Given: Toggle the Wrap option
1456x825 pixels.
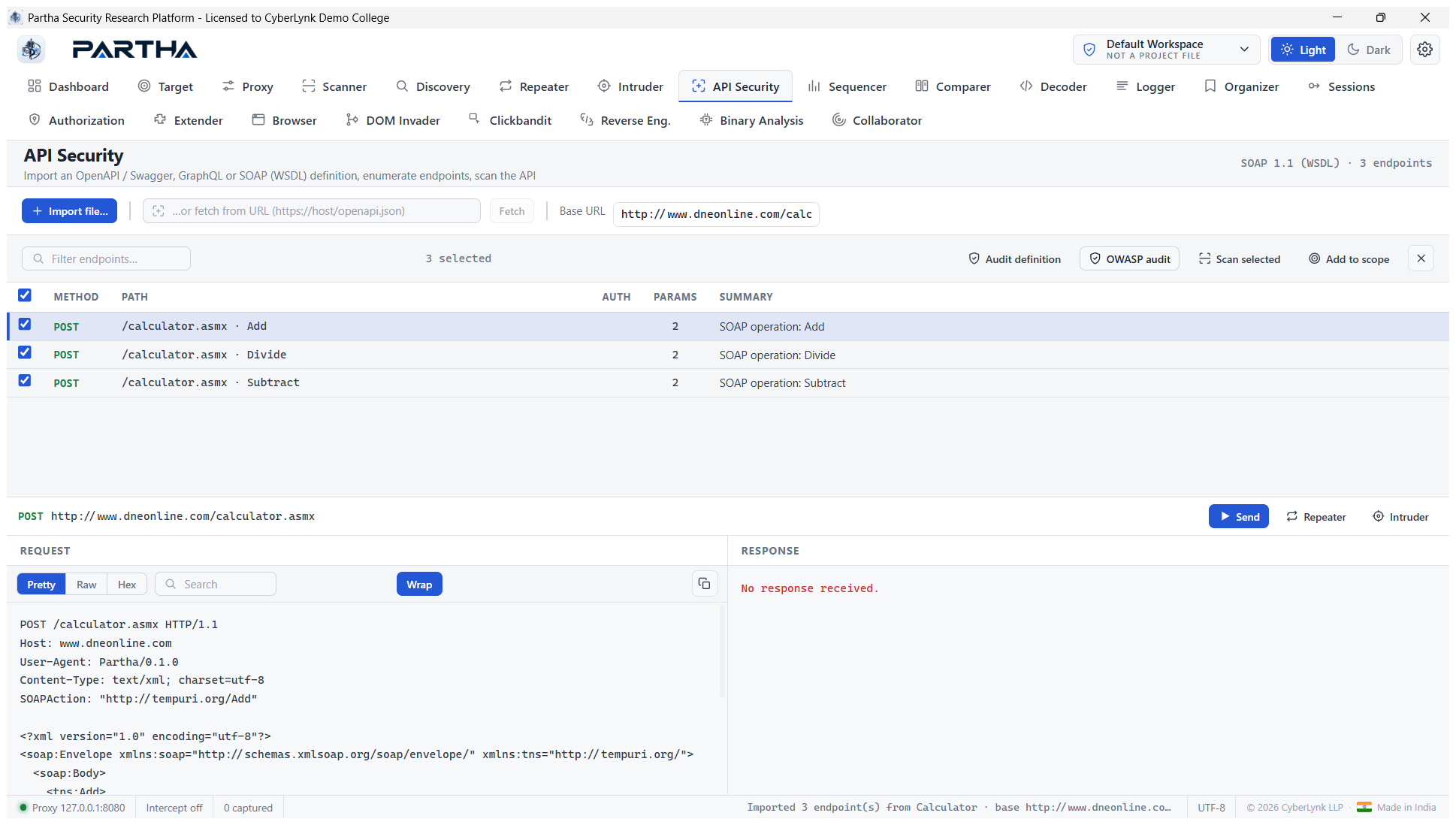Looking at the screenshot, I should (x=419, y=584).
